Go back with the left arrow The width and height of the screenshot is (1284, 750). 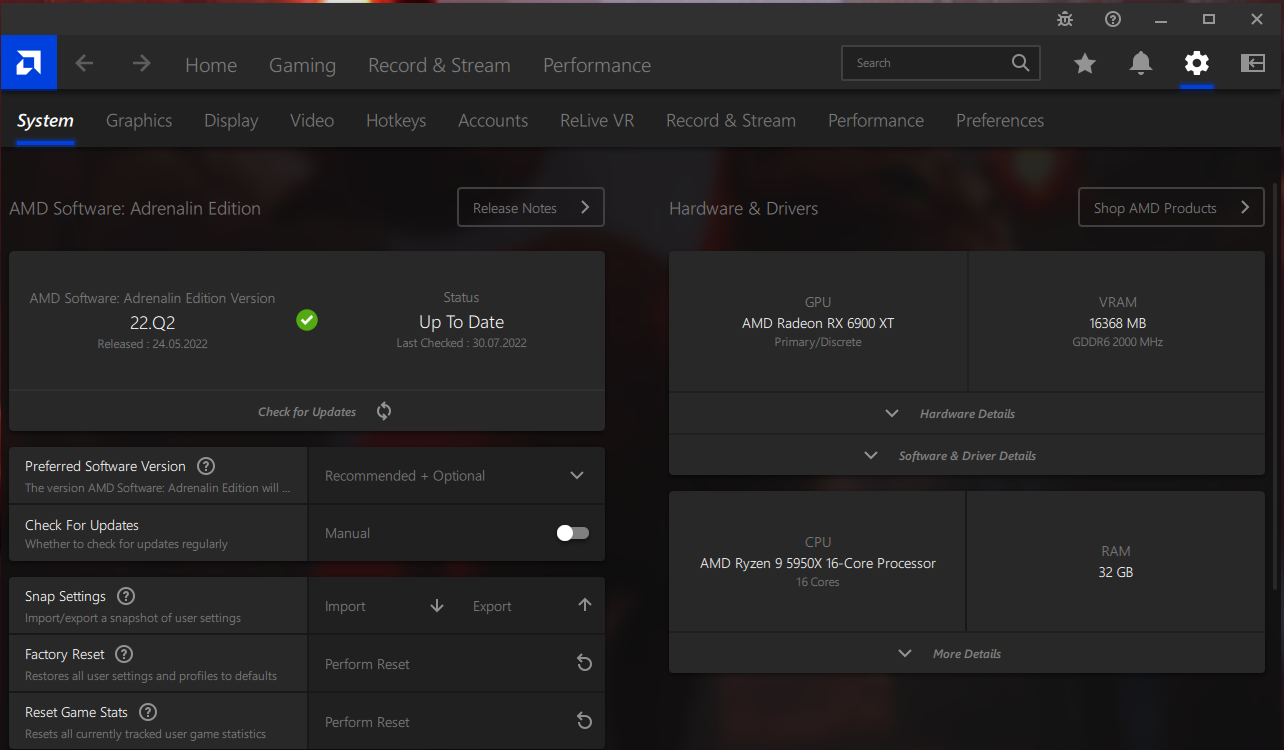point(84,63)
